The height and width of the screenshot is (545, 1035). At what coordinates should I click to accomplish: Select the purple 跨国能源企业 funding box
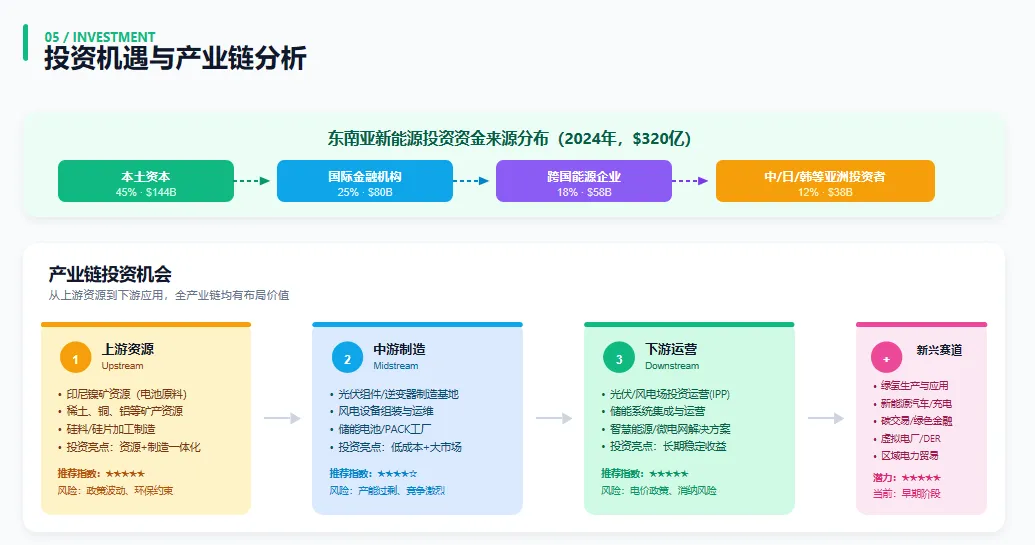tap(584, 181)
